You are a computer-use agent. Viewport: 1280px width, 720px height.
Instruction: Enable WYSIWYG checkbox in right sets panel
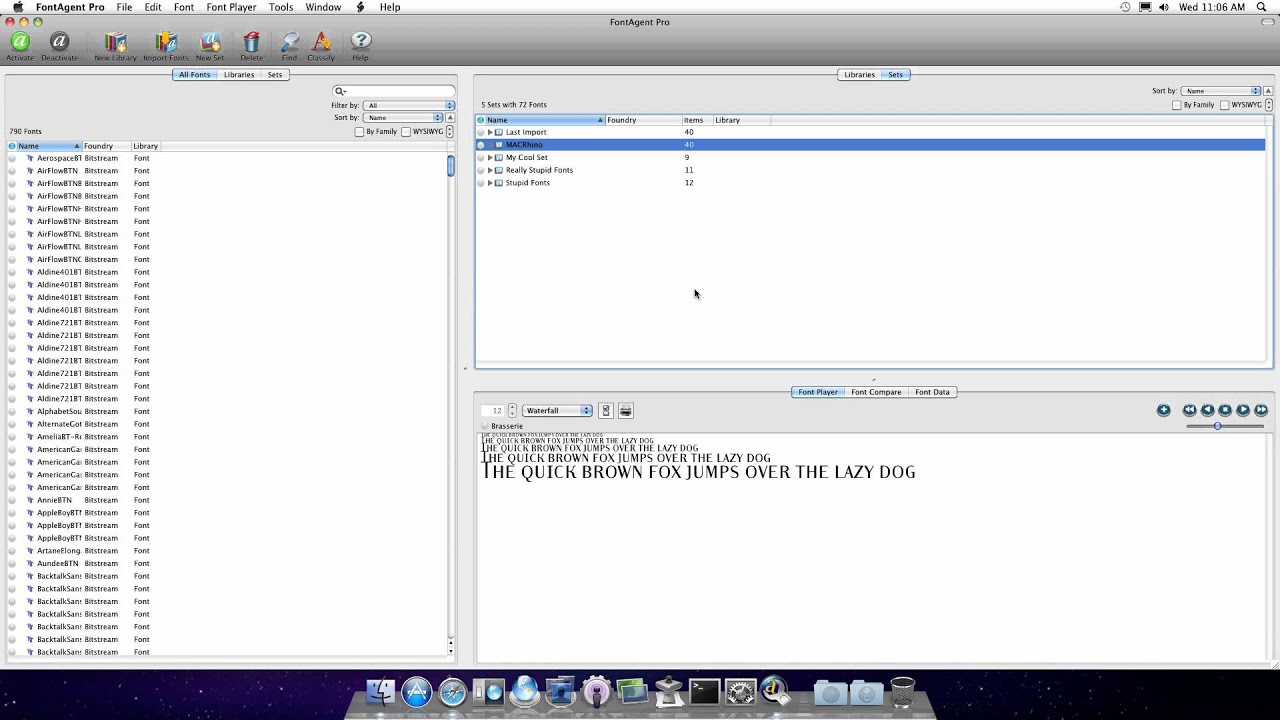tap(1224, 105)
